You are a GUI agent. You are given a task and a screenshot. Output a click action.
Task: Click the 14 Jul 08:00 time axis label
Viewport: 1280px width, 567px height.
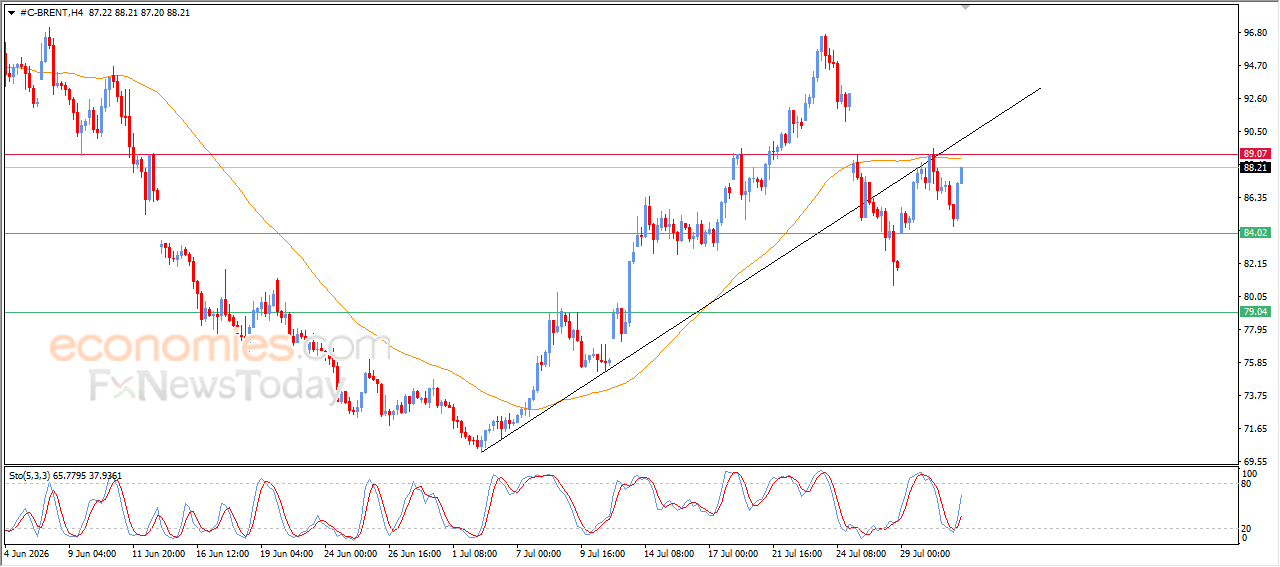(x=669, y=552)
